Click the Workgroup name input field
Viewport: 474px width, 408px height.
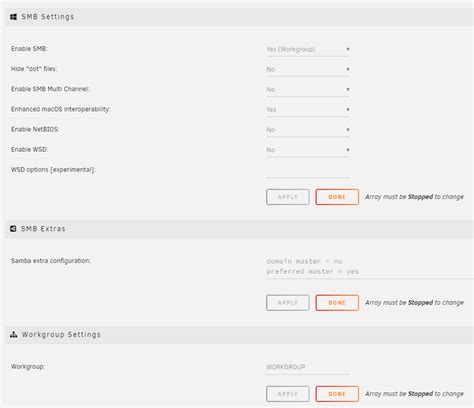pyautogui.click(x=308, y=367)
